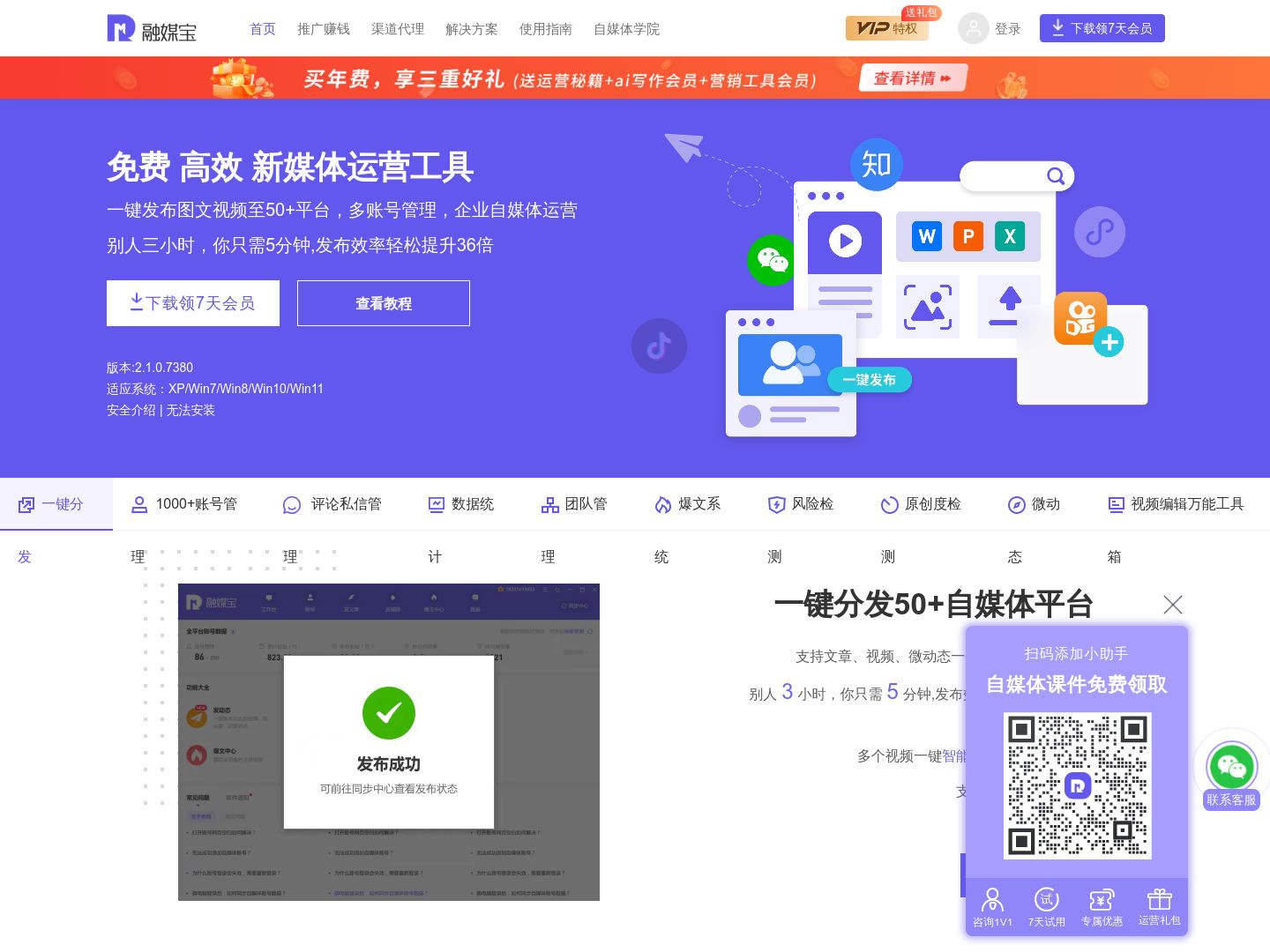The image size is (1270, 952).
Task: Close the QR code popup panel
Action: click(1172, 605)
